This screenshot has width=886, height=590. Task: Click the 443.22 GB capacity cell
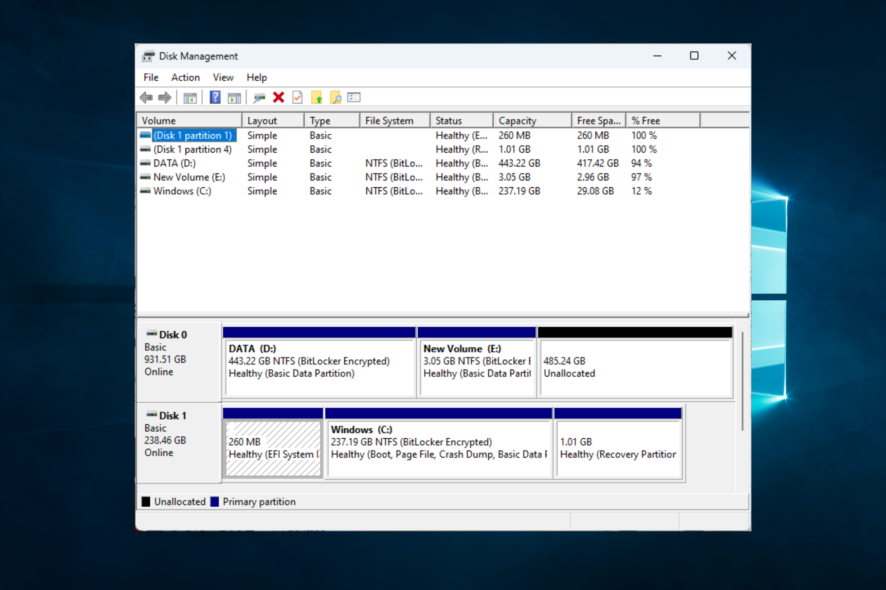coord(519,163)
